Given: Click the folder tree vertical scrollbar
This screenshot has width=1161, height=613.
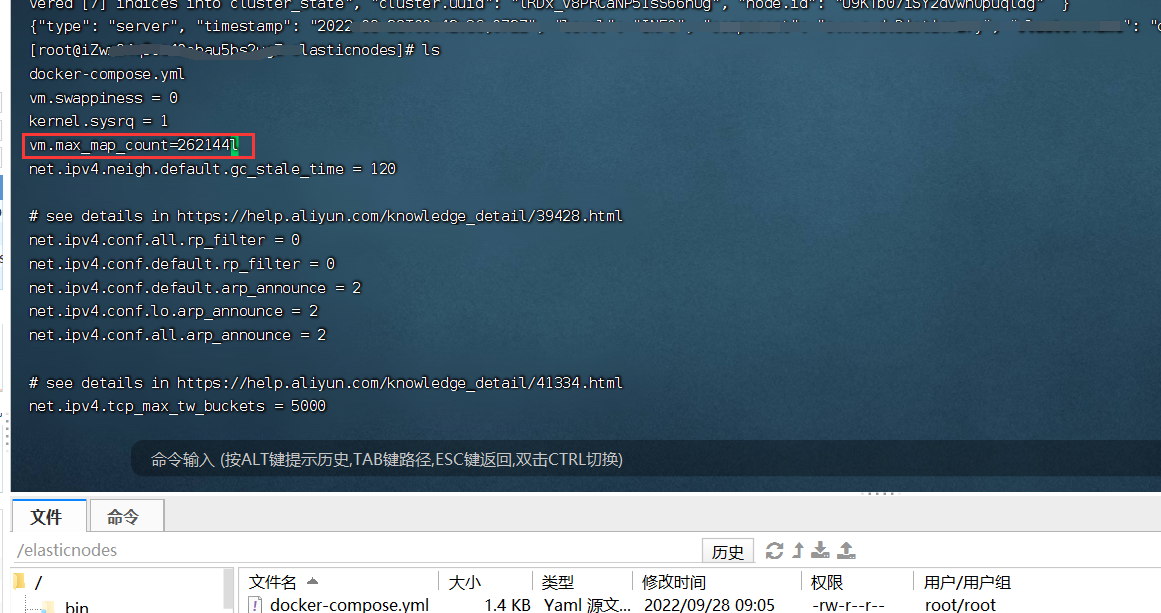Looking at the screenshot, I should point(228,590).
